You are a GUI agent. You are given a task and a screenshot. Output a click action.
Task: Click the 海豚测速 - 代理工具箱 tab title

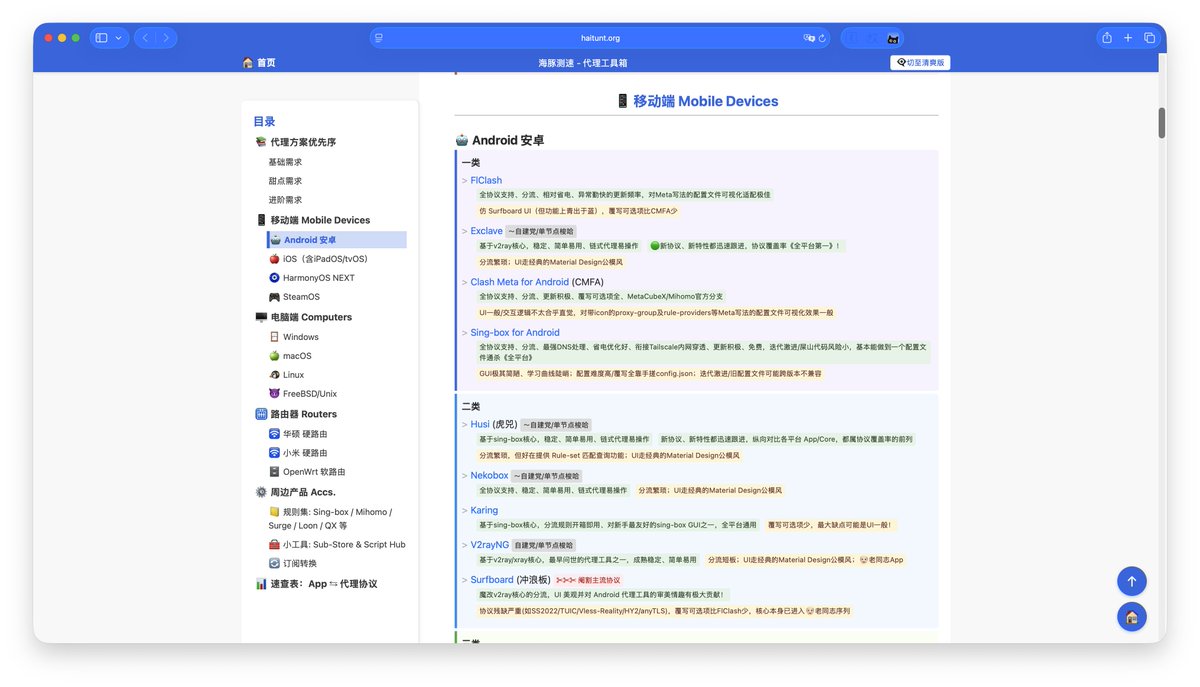pyautogui.click(x=583, y=63)
